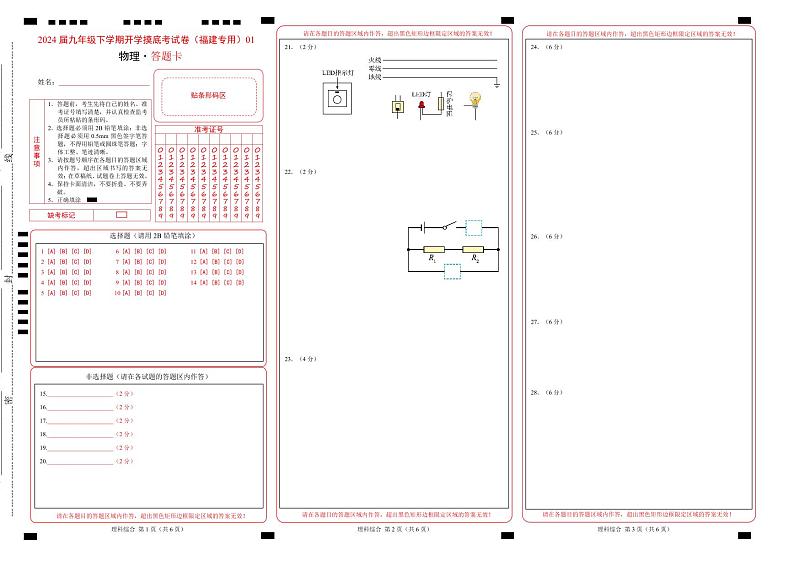Viewport: 794px width, 561px height.
Task: Click question number 23 (4分)
Action: (300, 359)
